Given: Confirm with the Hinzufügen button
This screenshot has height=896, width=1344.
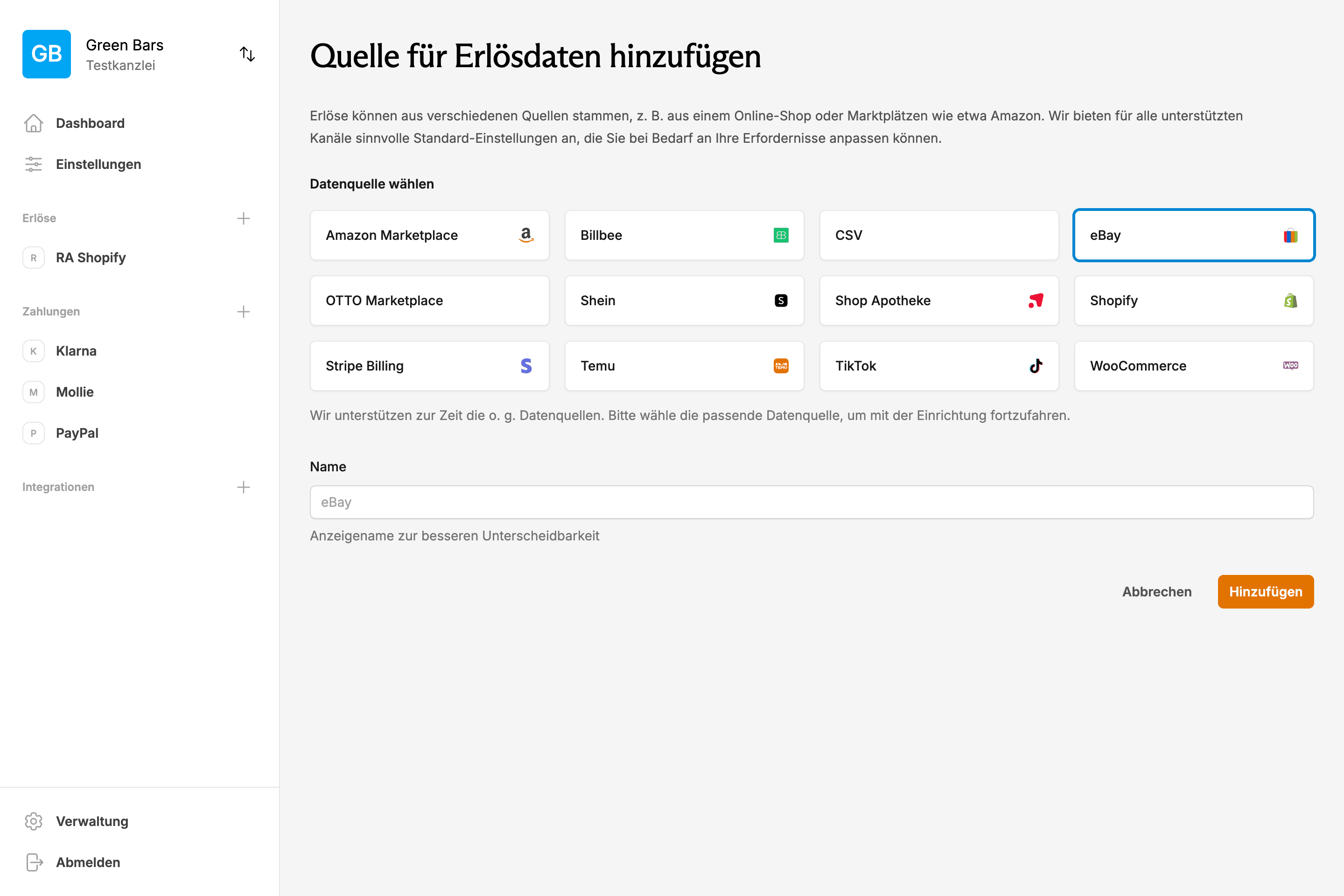Looking at the screenshot, I should [1265, 591].
